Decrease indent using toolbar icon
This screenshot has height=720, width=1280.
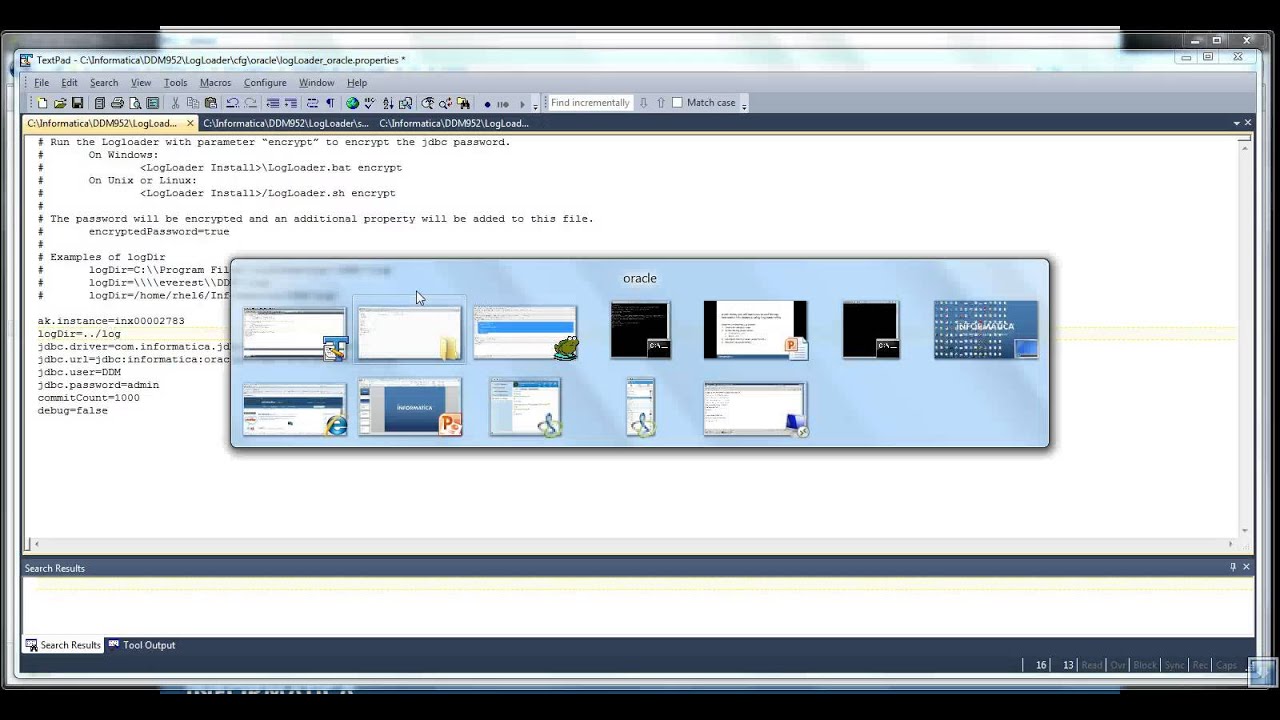click(x=273, y=103)
